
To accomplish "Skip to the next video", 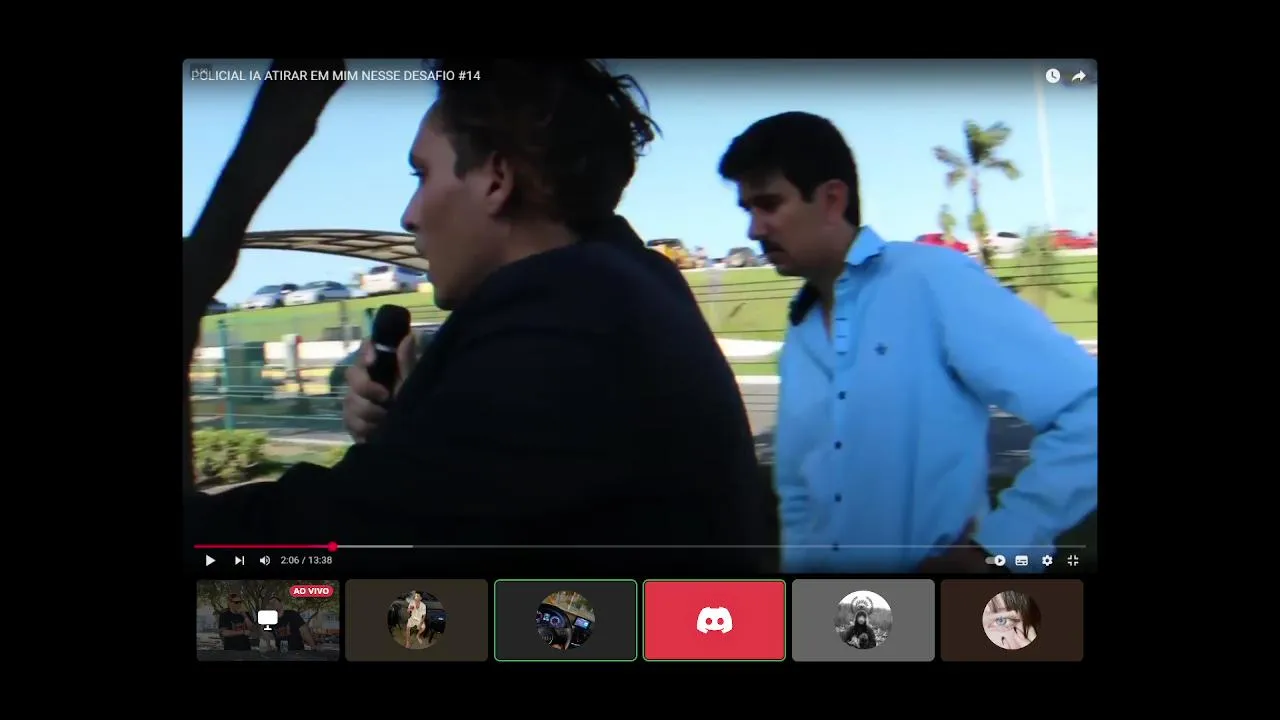I will [239, 561].
